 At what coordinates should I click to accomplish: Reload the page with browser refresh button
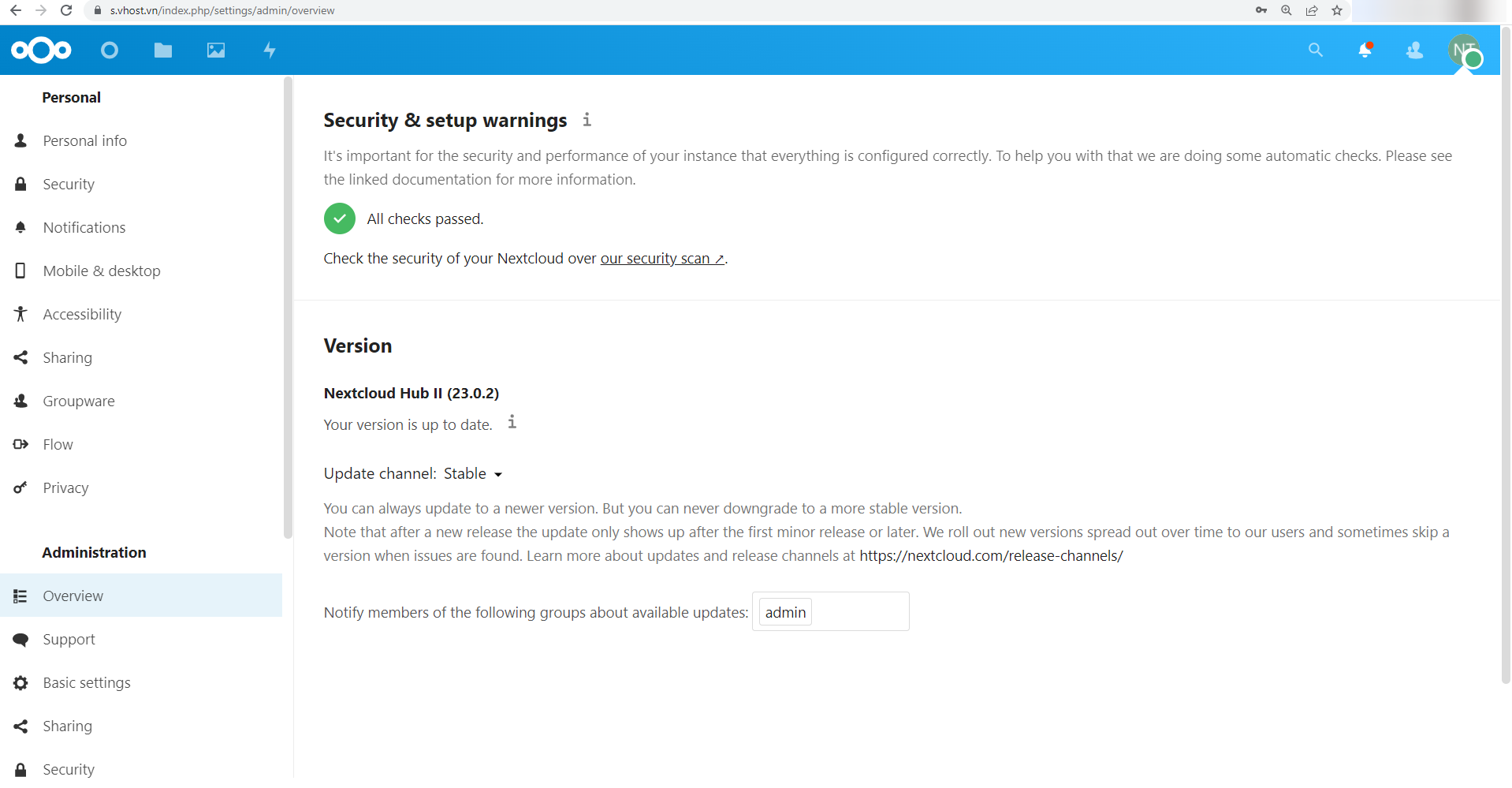66,10
